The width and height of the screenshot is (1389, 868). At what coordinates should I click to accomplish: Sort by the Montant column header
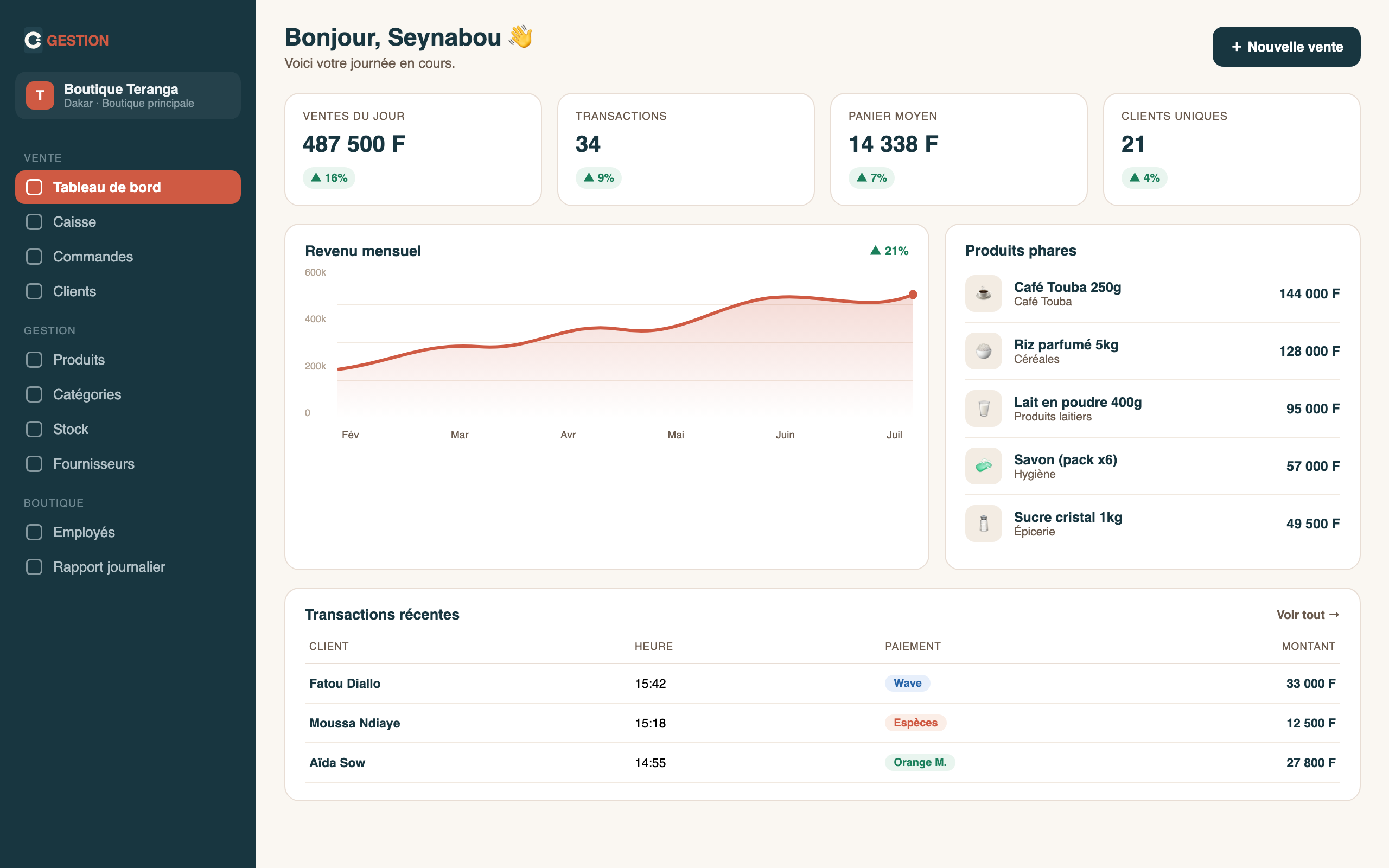coord(1309,647)
